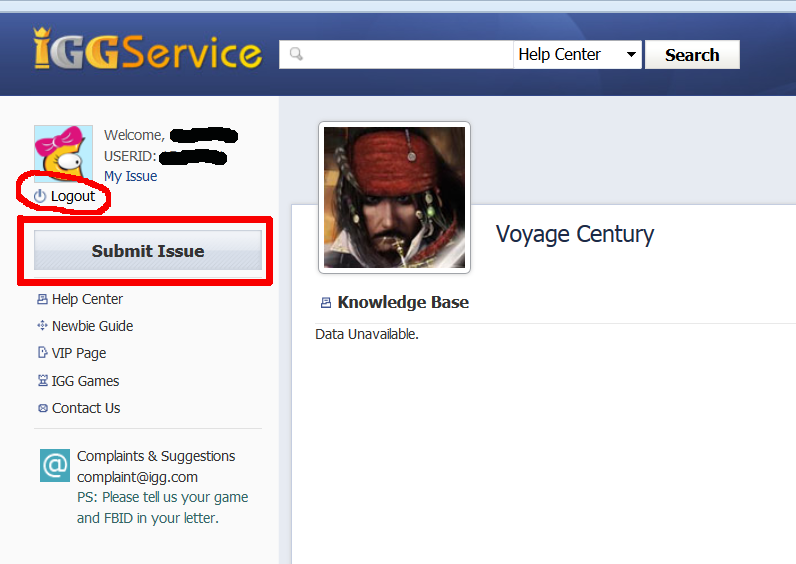Click the user avatar with pink bow

point(63,152)
